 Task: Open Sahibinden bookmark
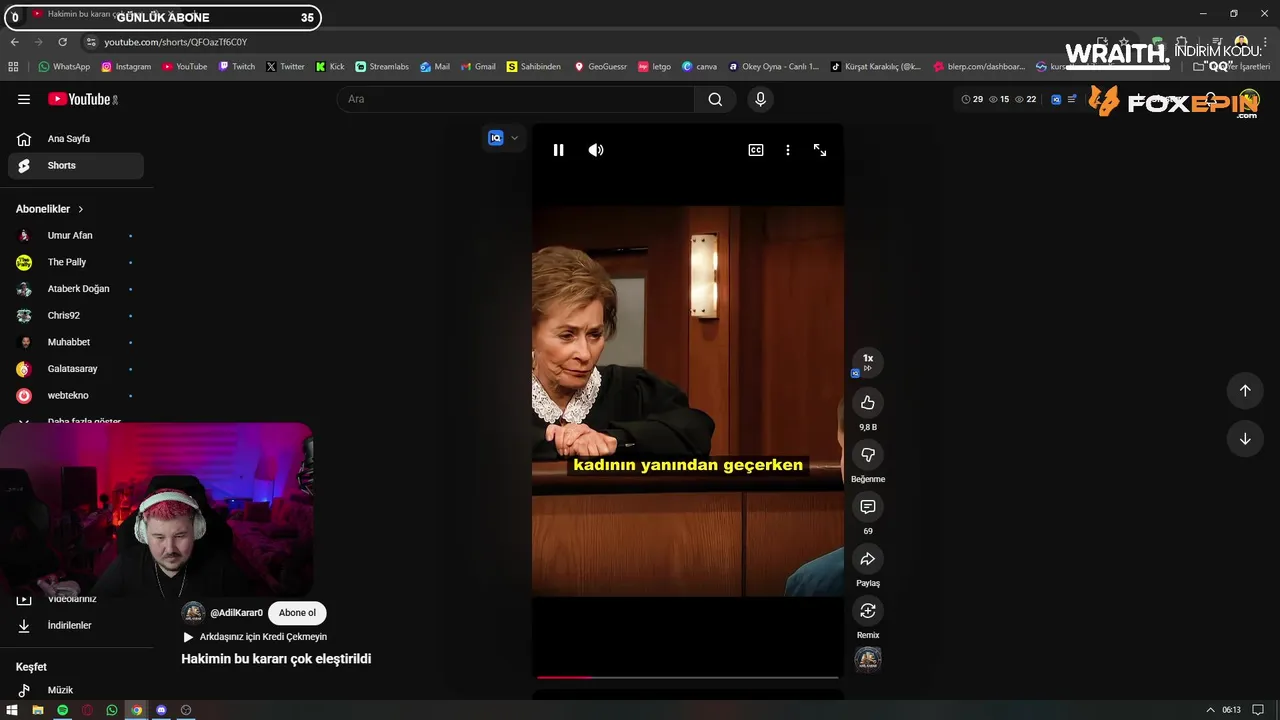(x=534, y=67)
